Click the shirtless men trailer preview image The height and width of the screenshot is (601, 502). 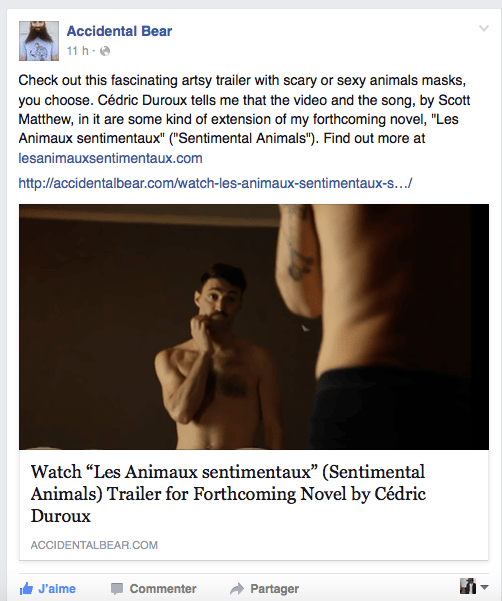254,327
